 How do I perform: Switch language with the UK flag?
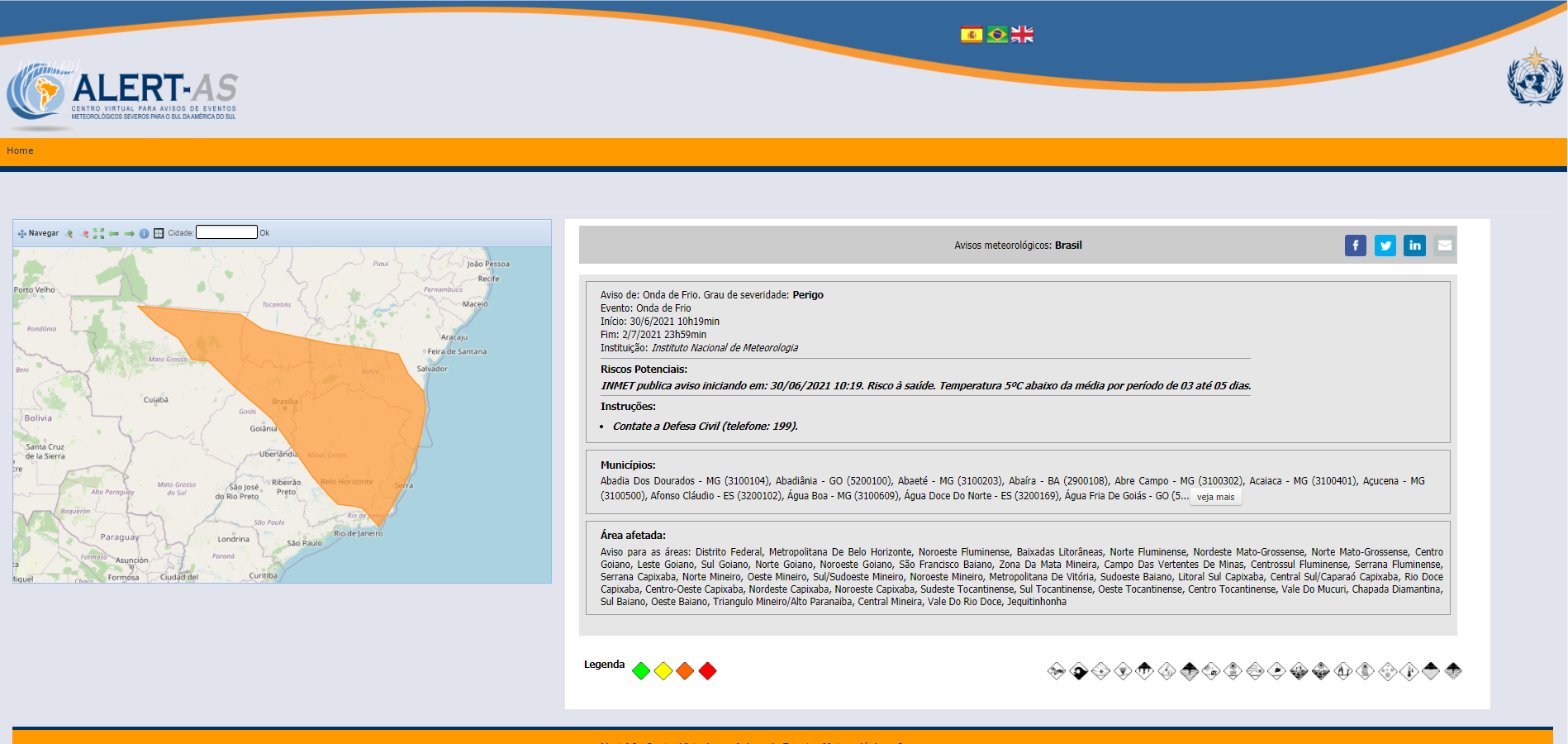(x=1022, y=35)
